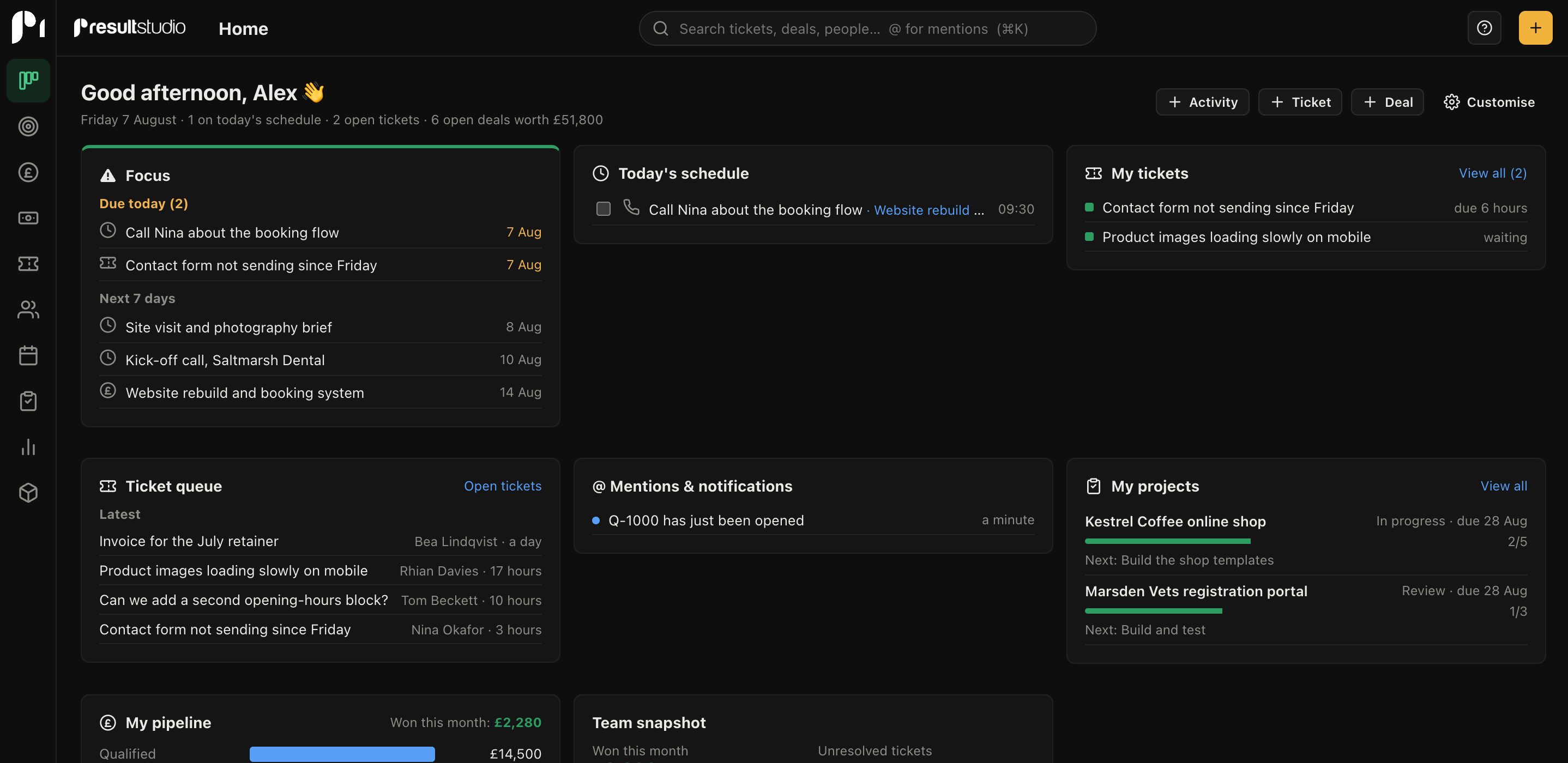Open 'Website rebuild and booking system' item
The image size is (1568, 763).
click(x=320, y=393)
